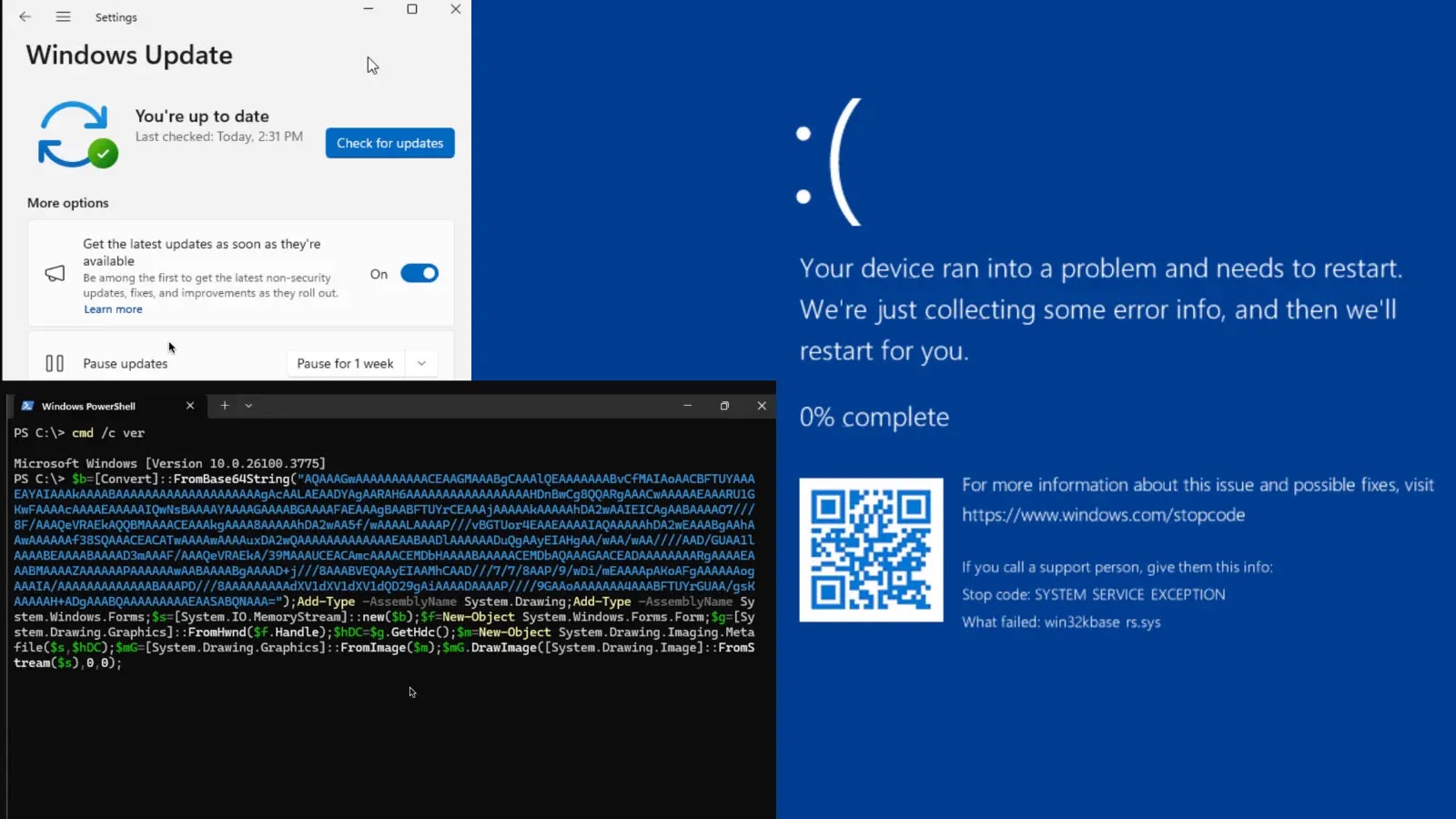The height and width of the screenshot is (819, 1456).
Task: Open the Learn more link
Action: click(113, 309)
